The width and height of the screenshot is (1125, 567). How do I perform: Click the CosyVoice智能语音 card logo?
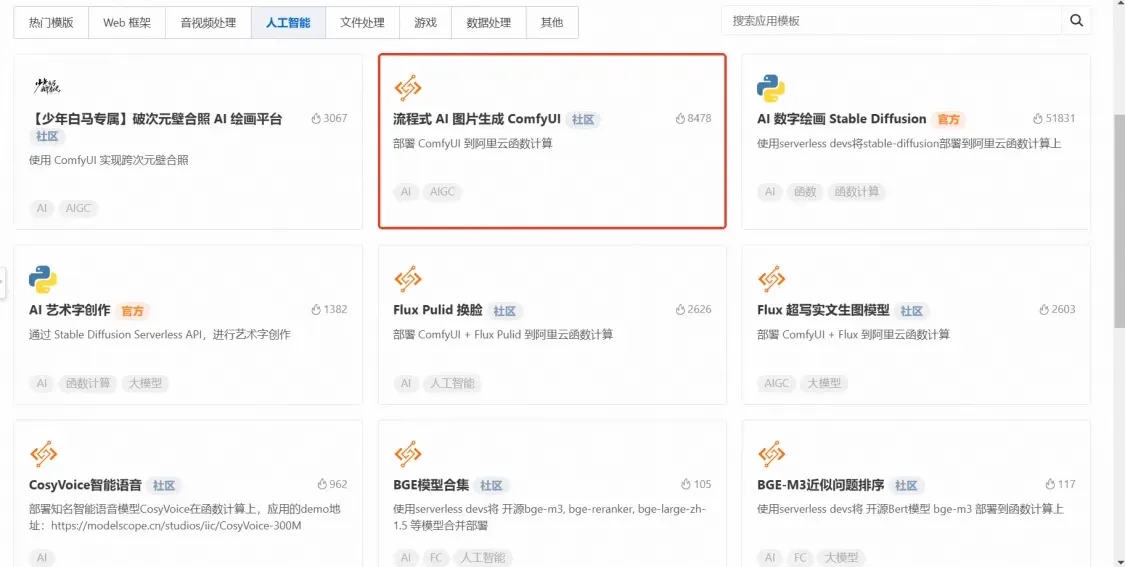(43, 454)
